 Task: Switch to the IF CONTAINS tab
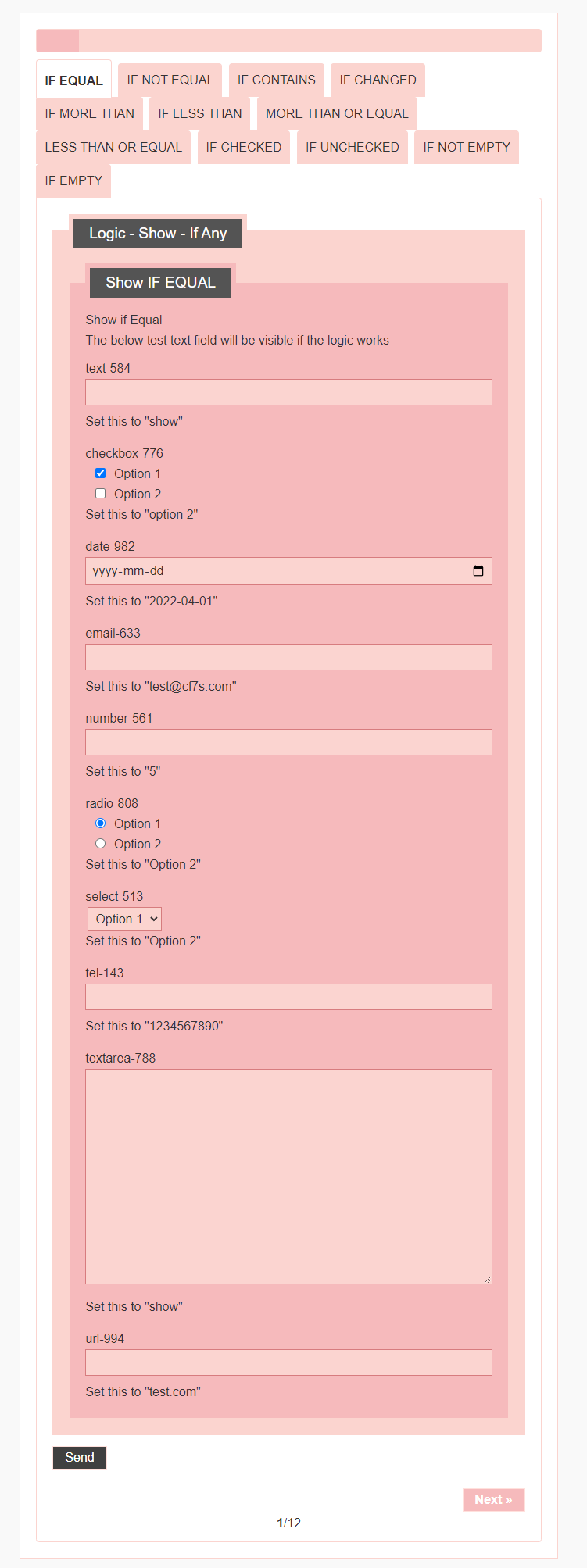point(276,80)
